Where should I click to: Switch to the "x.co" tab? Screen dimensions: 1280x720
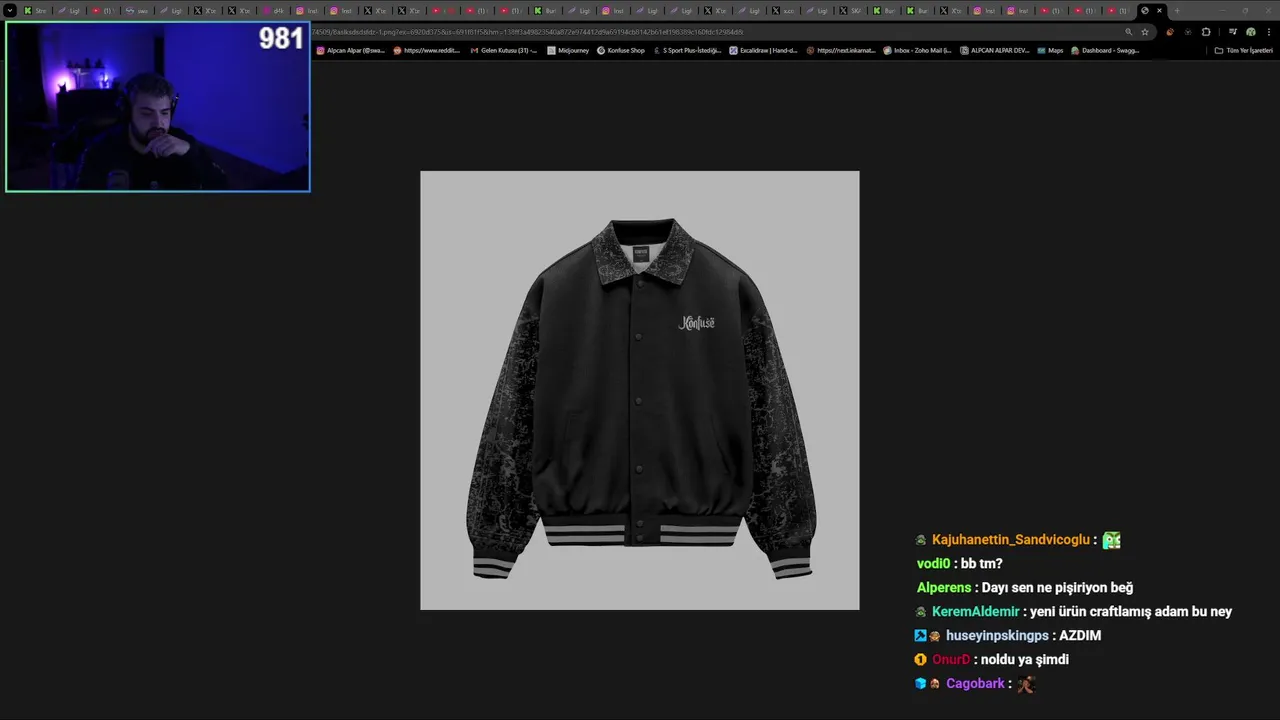[783, 10]
